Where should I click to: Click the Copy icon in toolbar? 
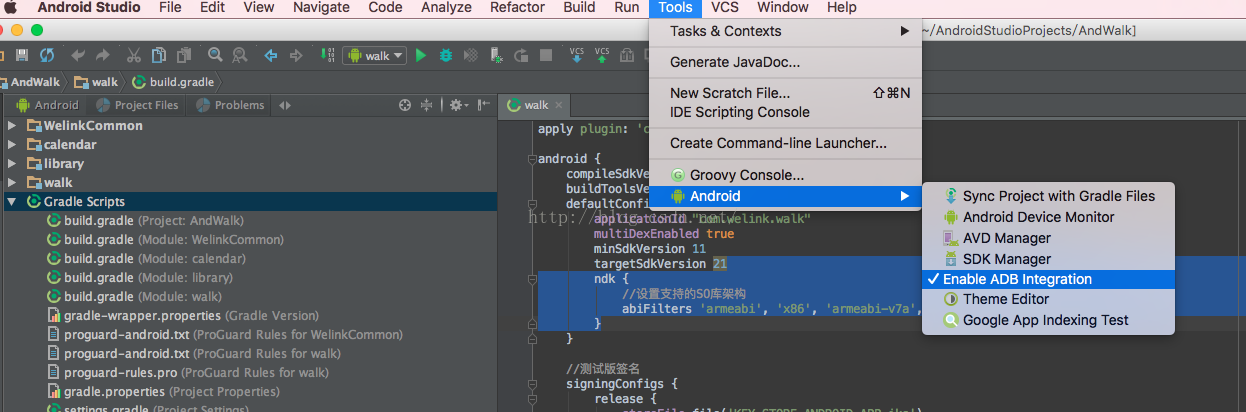tap(159, 56)
